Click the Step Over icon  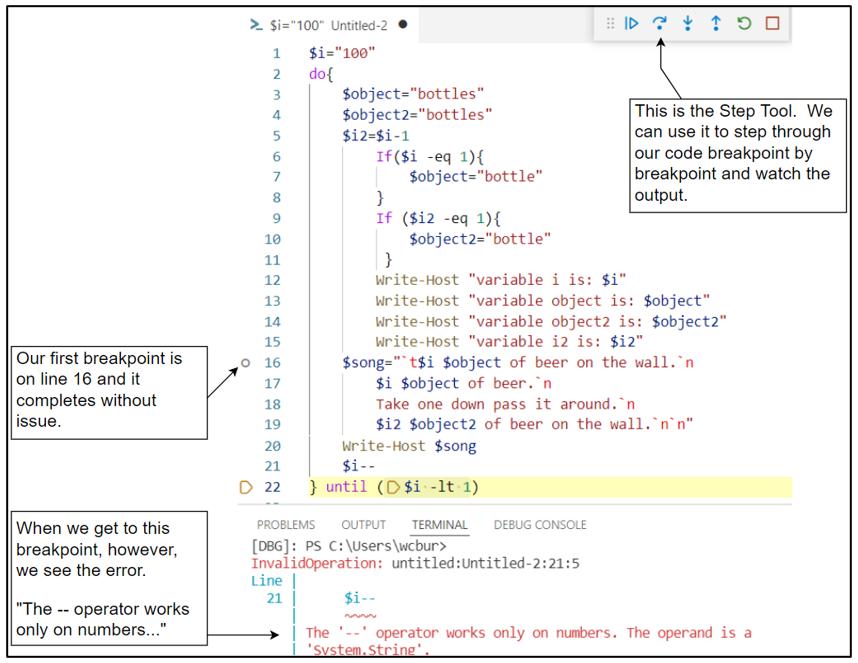click(x=661, y=25)
